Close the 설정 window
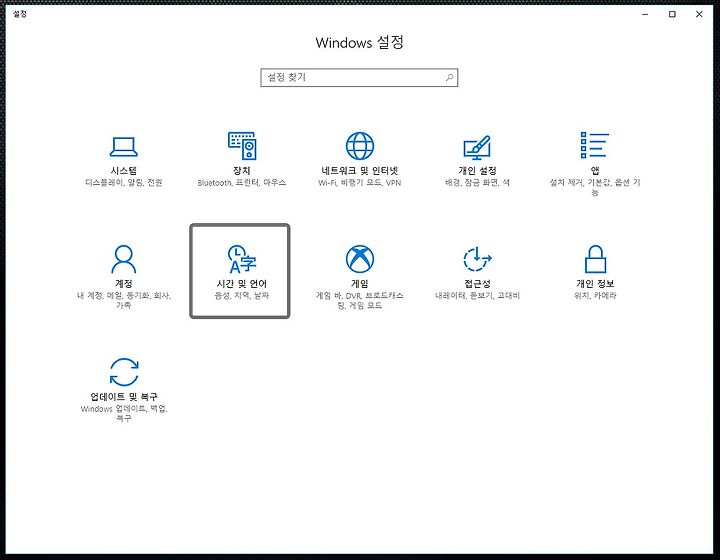 point(699,14)
